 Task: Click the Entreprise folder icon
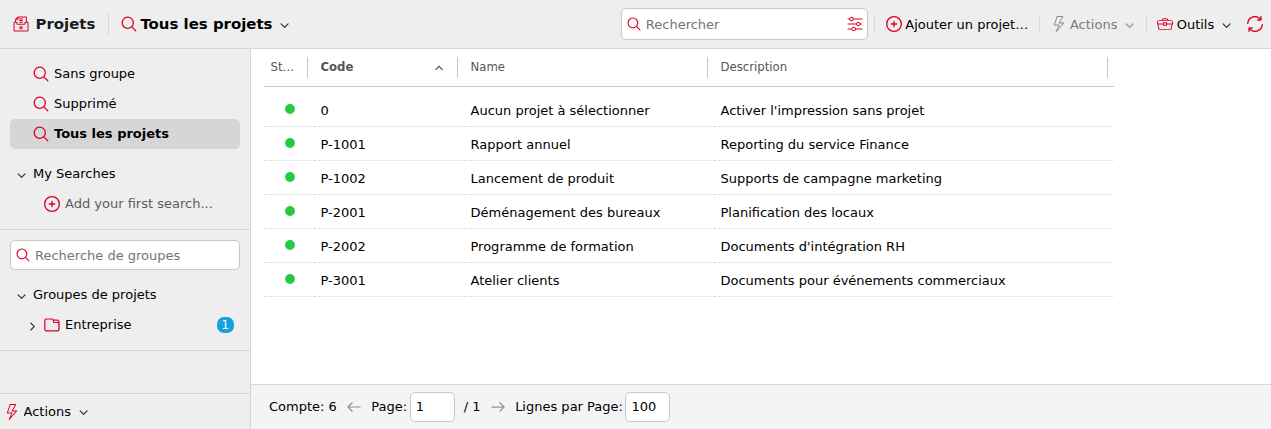pos(52,325)
